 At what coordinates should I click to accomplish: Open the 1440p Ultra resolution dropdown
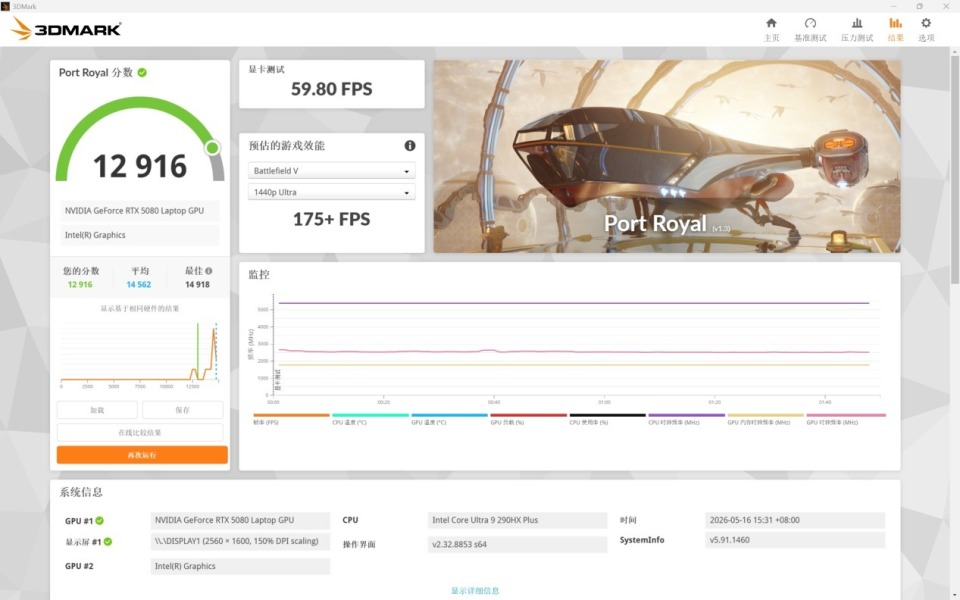coord(331,192)
